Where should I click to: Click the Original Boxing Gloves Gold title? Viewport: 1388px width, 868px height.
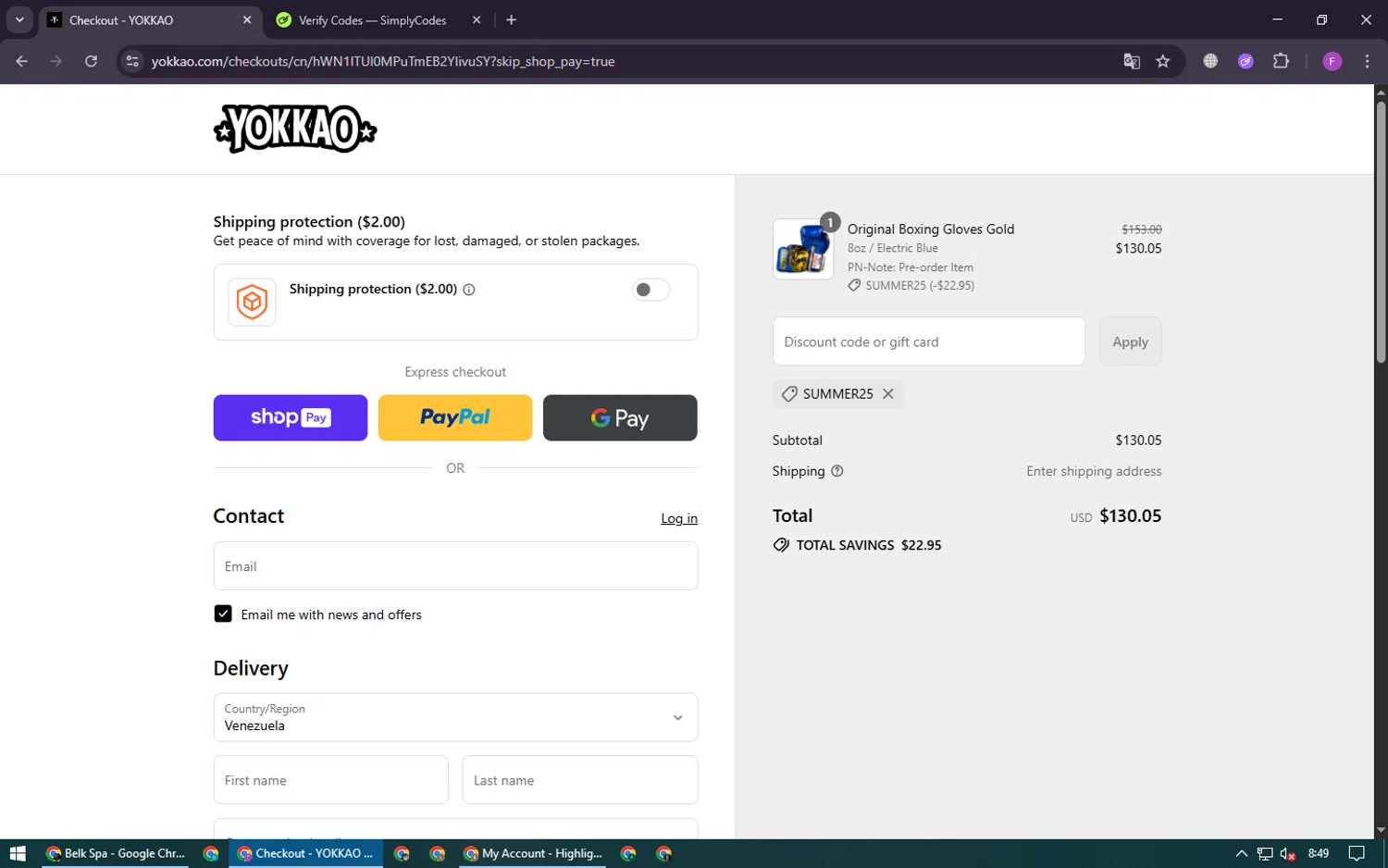pyautogui.click(x=931, y=229)
